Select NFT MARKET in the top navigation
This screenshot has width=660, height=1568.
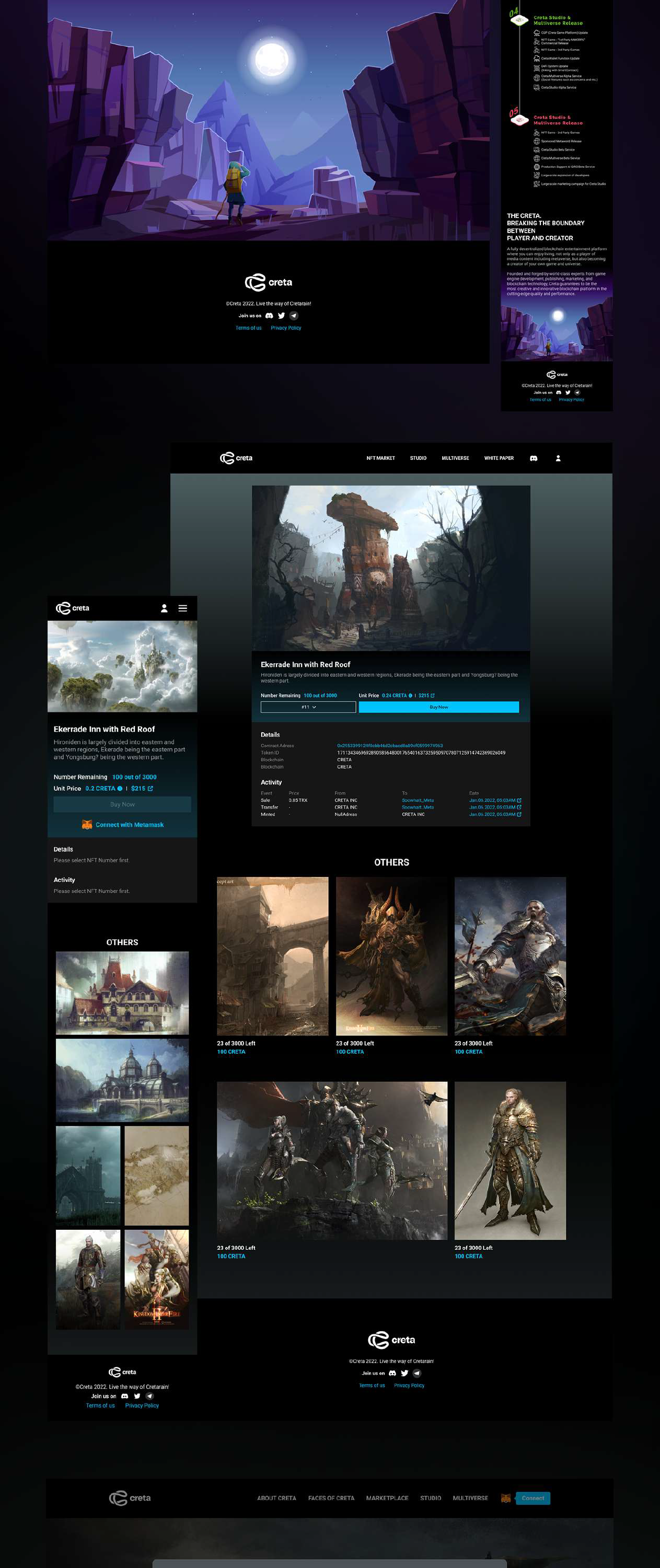point(380,458)
